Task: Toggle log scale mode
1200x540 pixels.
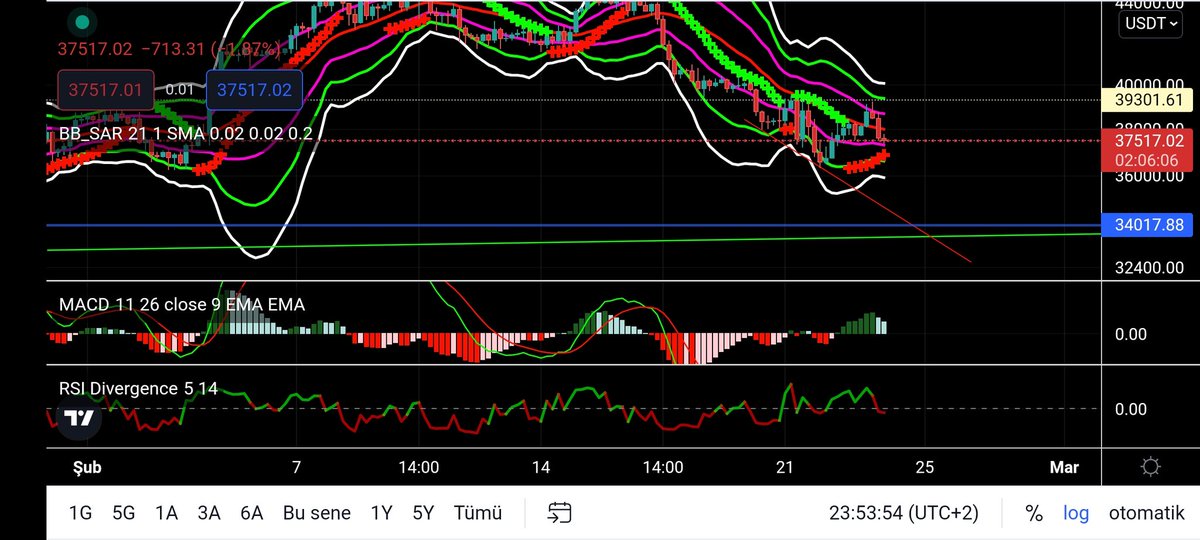Action: (x=1076, y=513)
